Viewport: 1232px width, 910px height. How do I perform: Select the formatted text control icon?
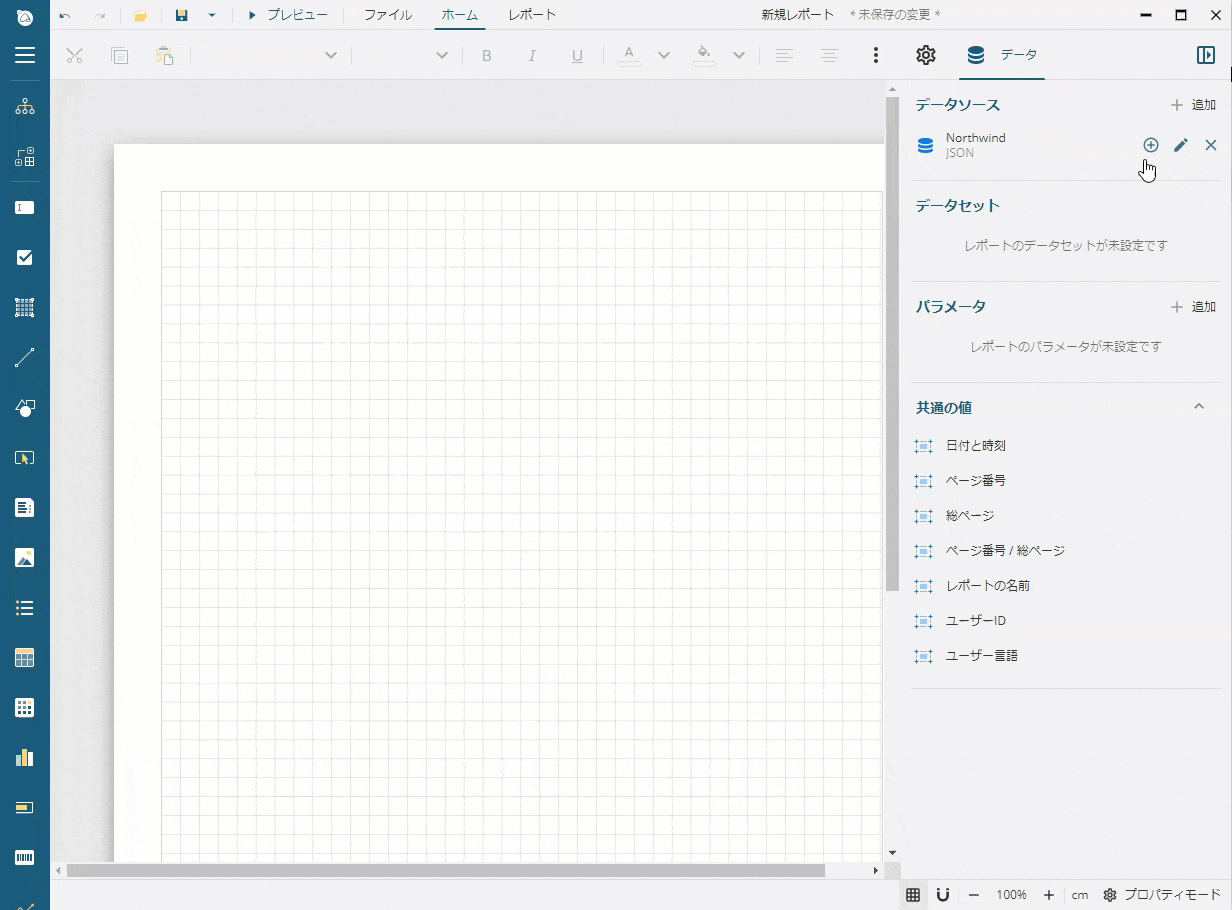[x=25, y=508]
